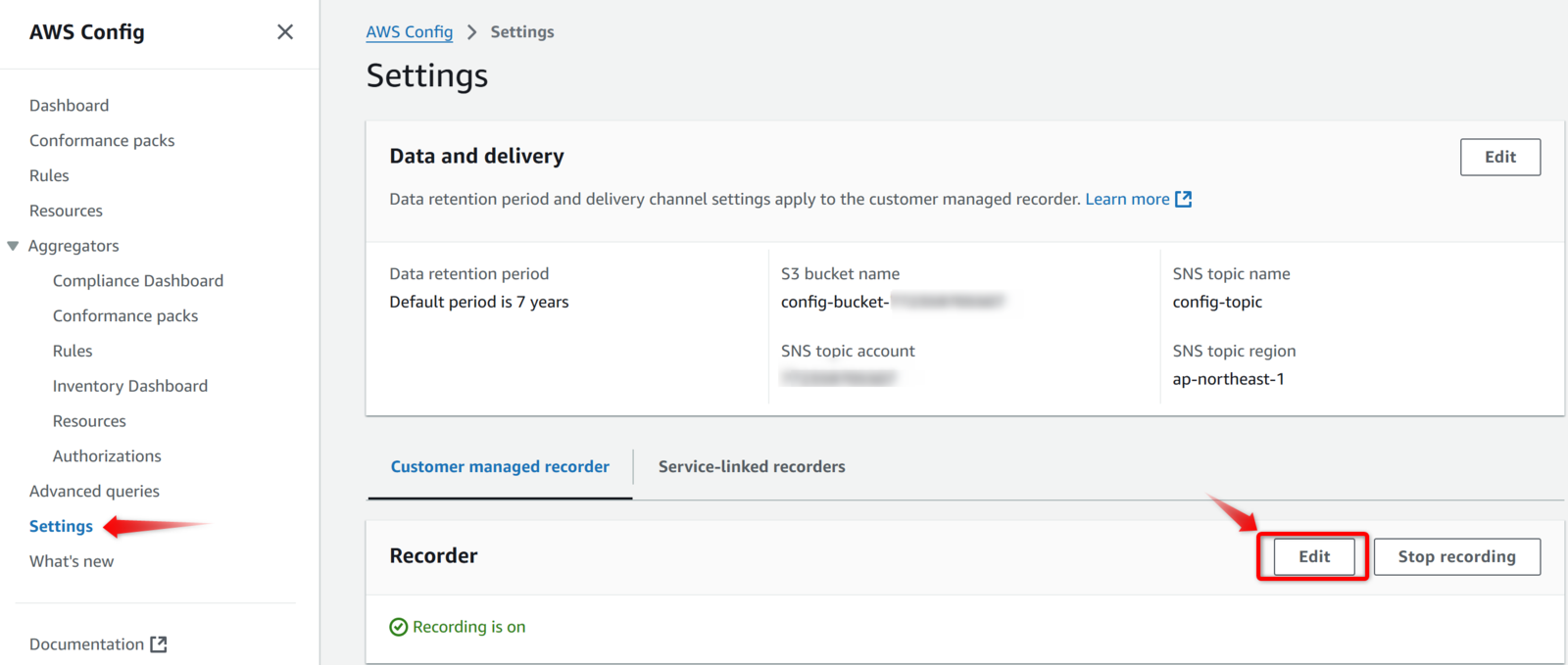
Task: Edit the Recorder settings
Action: coord(1314,556)
